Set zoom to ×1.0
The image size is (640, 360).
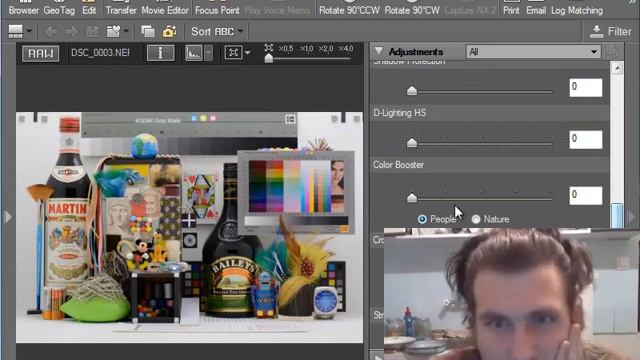(x=307, y=49)
